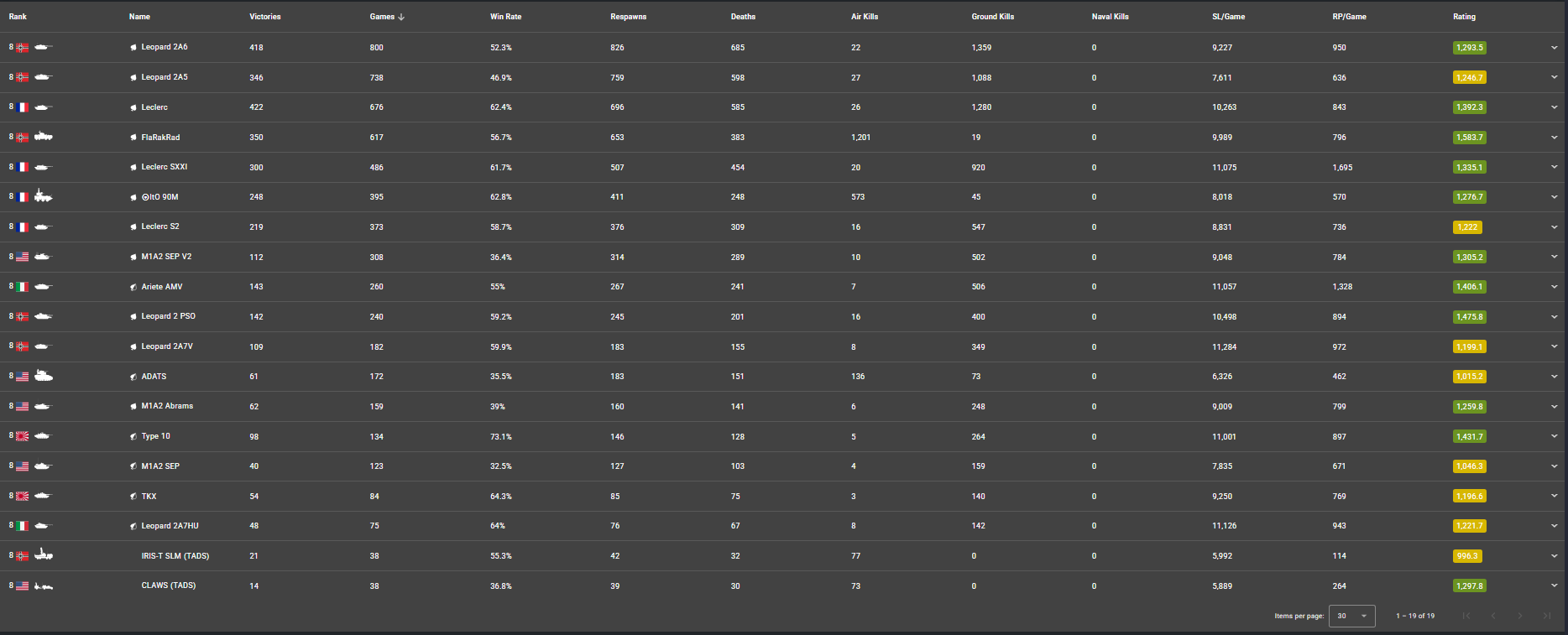
Task: Click the tank icon in Leopard 2 PSO row
Action: coord(44,316)
